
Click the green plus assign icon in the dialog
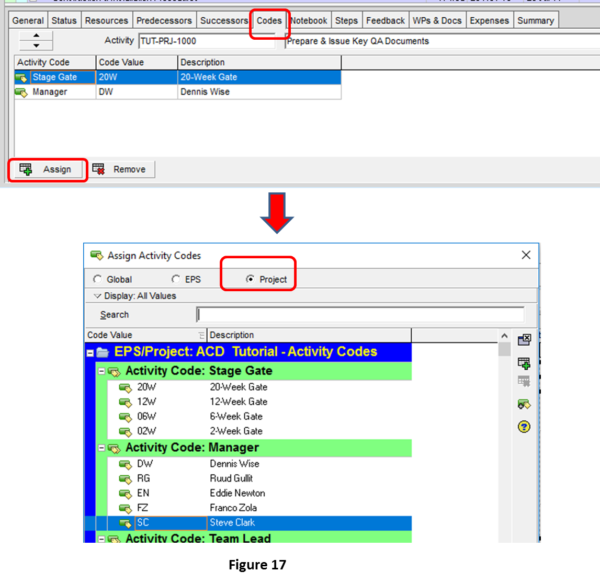click(524, 362)
